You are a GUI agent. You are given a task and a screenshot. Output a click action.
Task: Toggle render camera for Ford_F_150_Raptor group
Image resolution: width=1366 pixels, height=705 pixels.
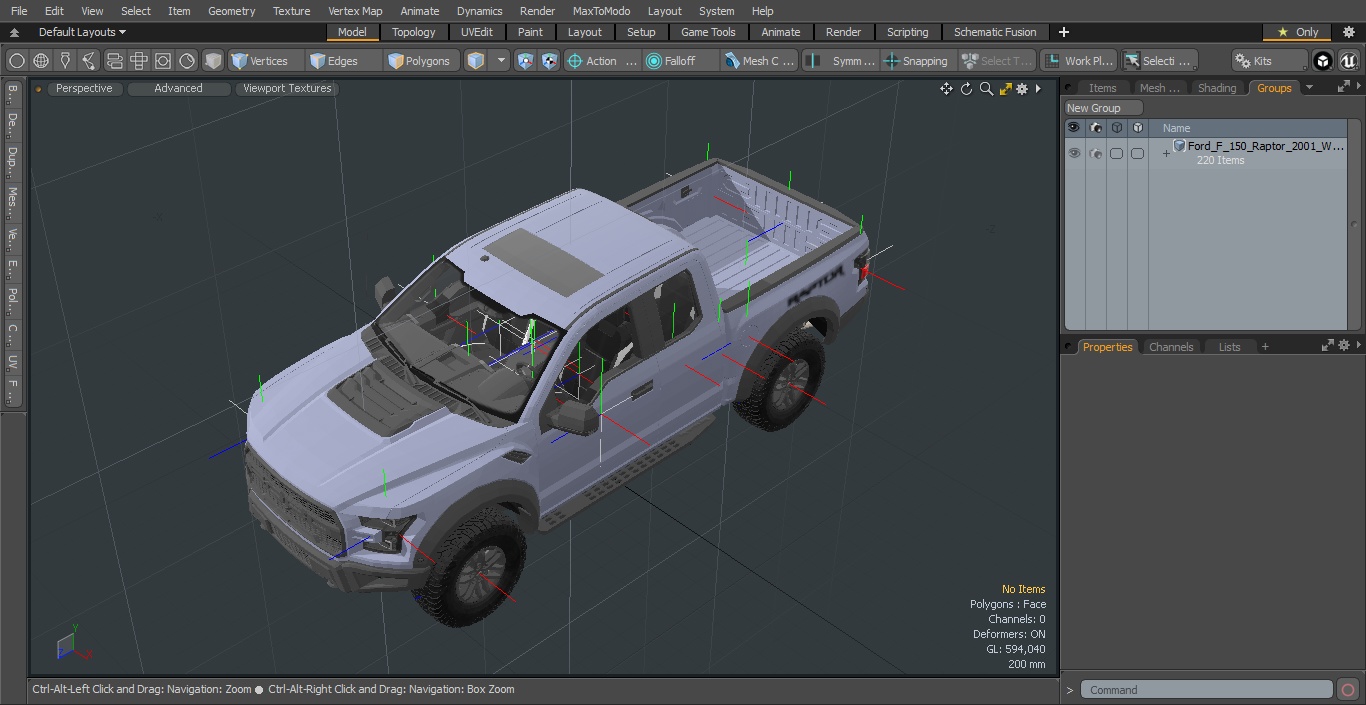(1095, 153)
